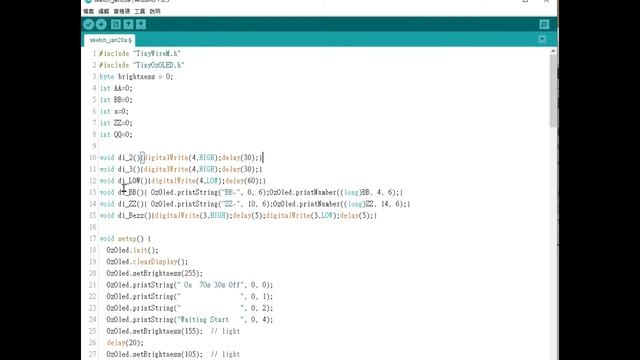Open the Help (說明) menu
The image size is (640, 360).
coord(155,11)
